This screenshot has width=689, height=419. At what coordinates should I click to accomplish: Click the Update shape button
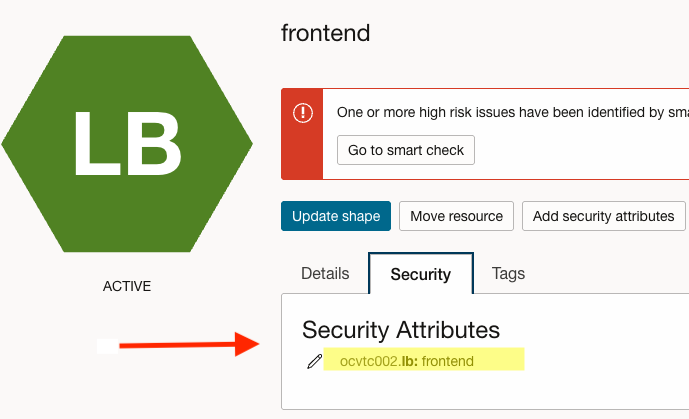tap(335, 216)
